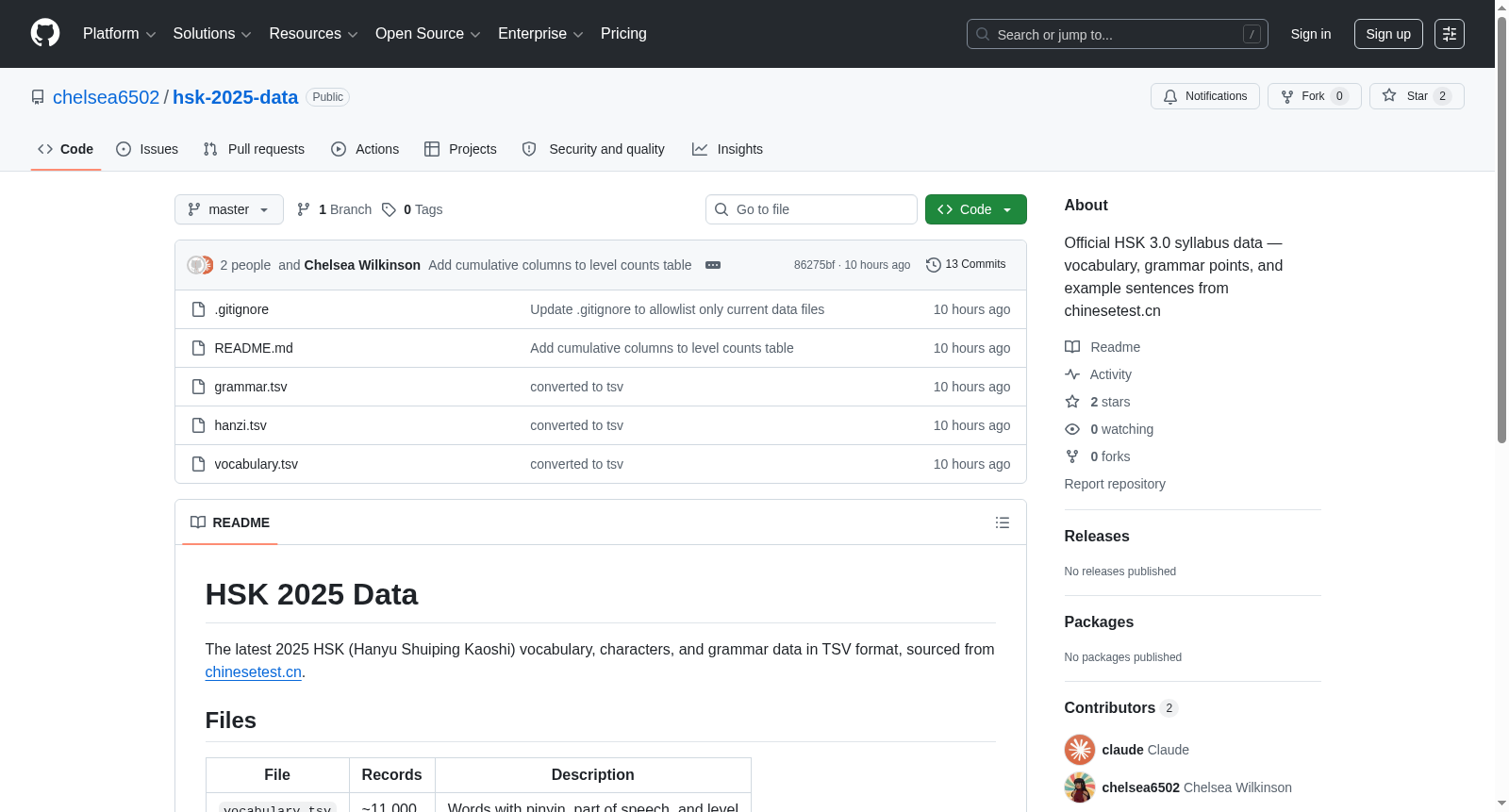Click the eye icon beside watching

(1072, 429)
